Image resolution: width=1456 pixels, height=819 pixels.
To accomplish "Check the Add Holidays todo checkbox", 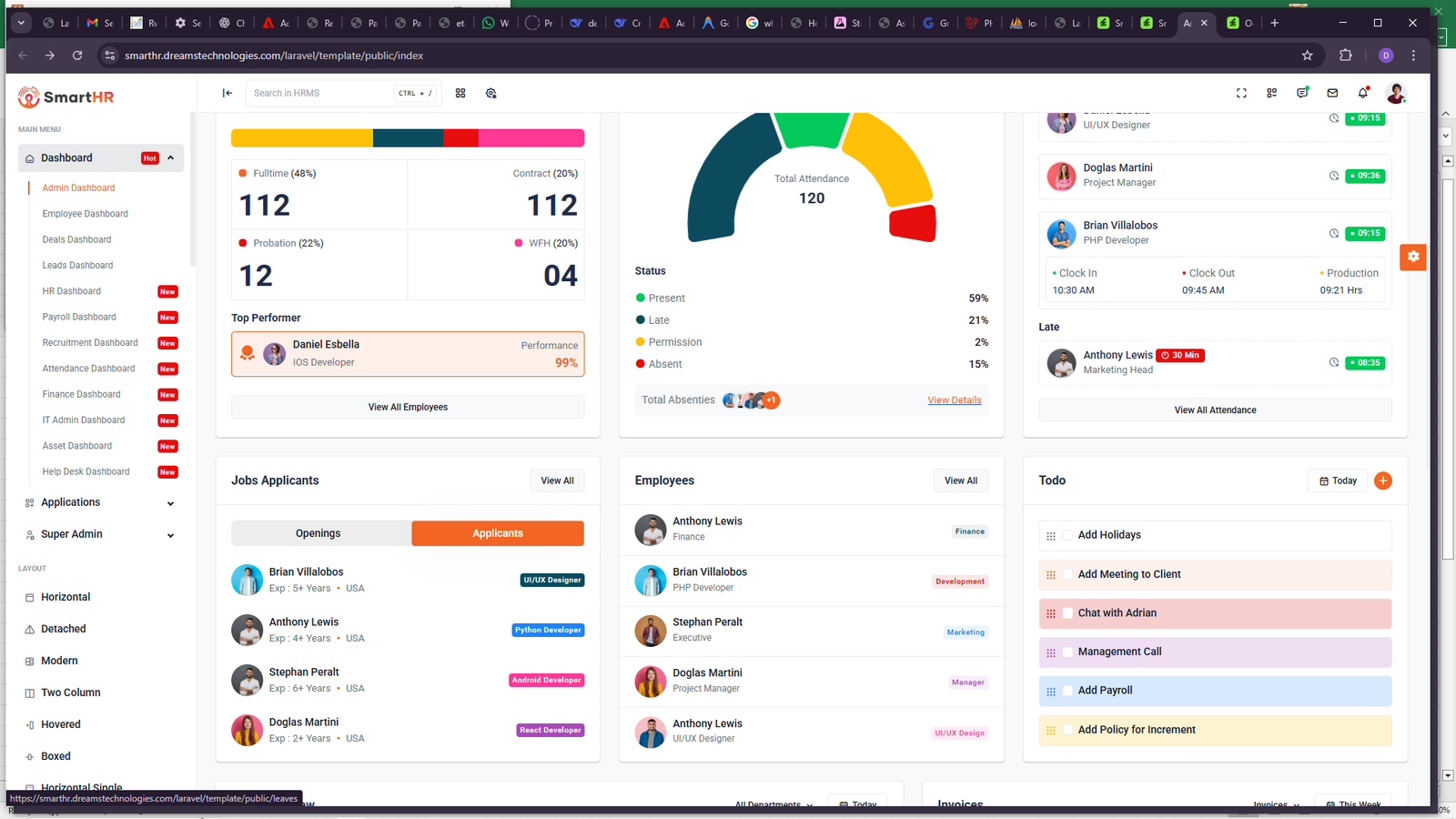I will click(x=1068, y=535).
